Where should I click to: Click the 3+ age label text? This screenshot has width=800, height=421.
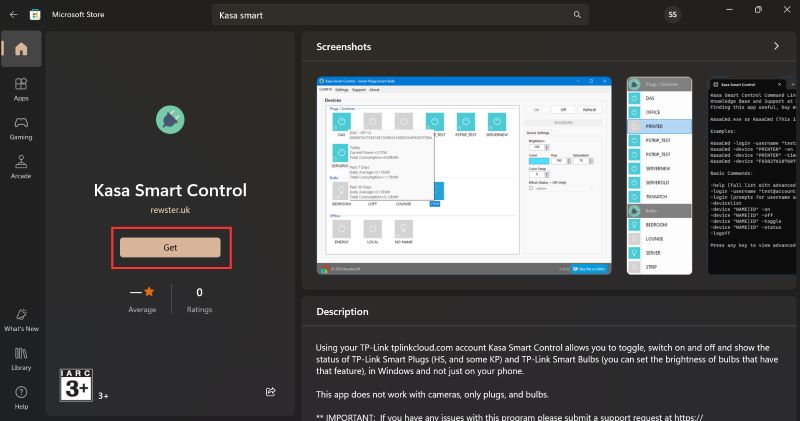(103, 395)
